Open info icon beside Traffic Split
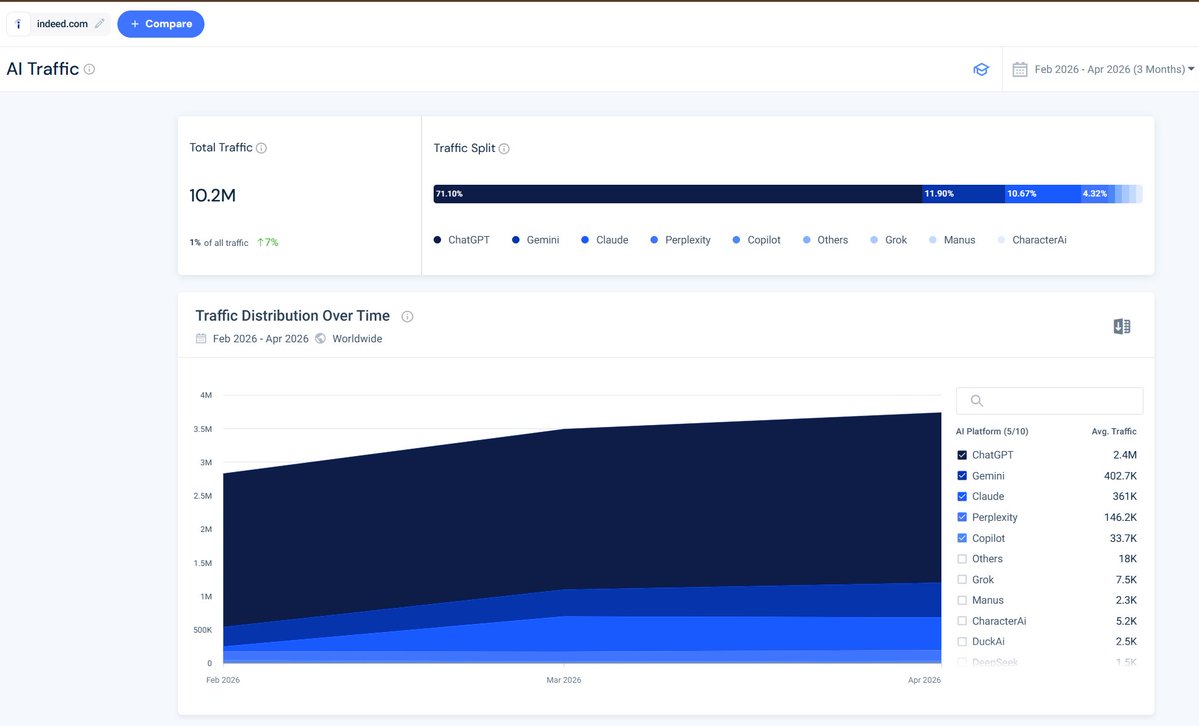This screenshot has height=726, width=1199. 504,148
